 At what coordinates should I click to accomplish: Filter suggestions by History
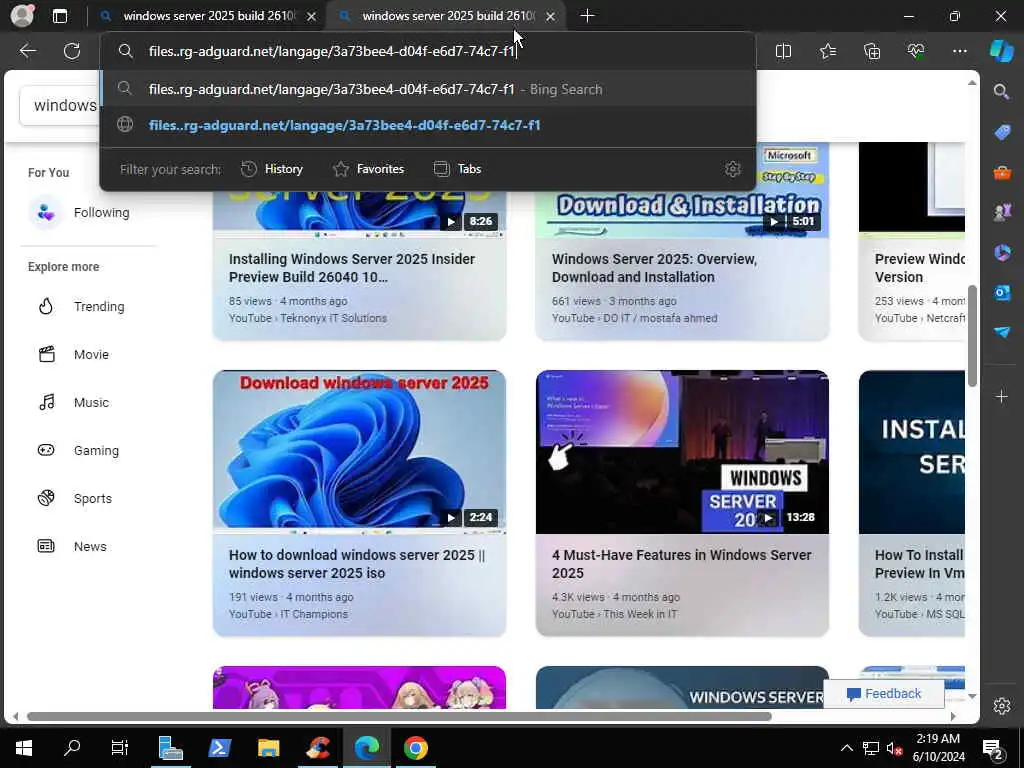pyautogui.click(x=272, y=169)
